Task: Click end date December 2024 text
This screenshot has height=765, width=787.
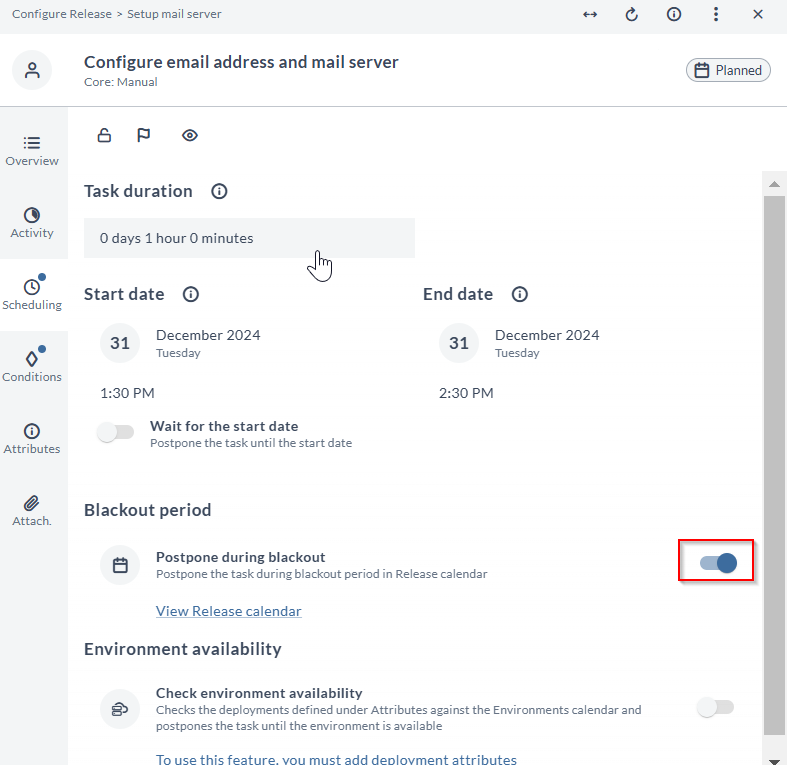Action: 547,335
